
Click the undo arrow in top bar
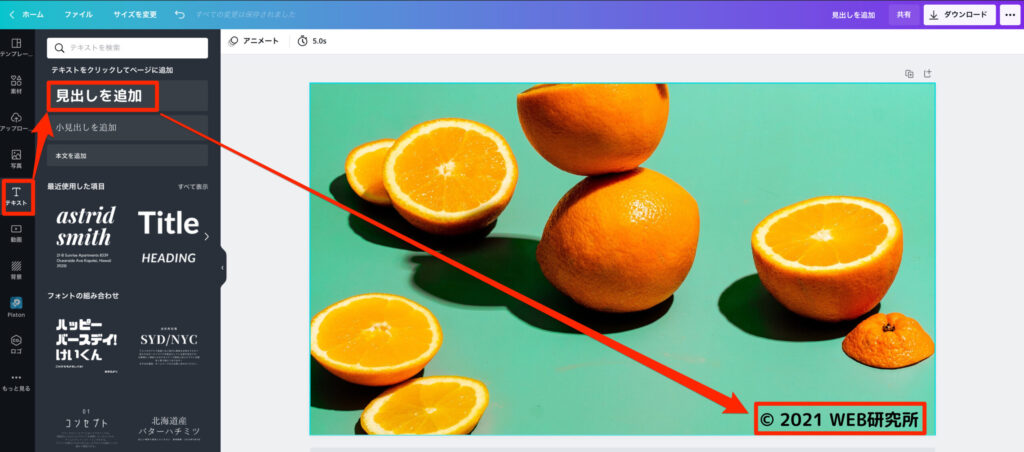click(x=179, y=15)
